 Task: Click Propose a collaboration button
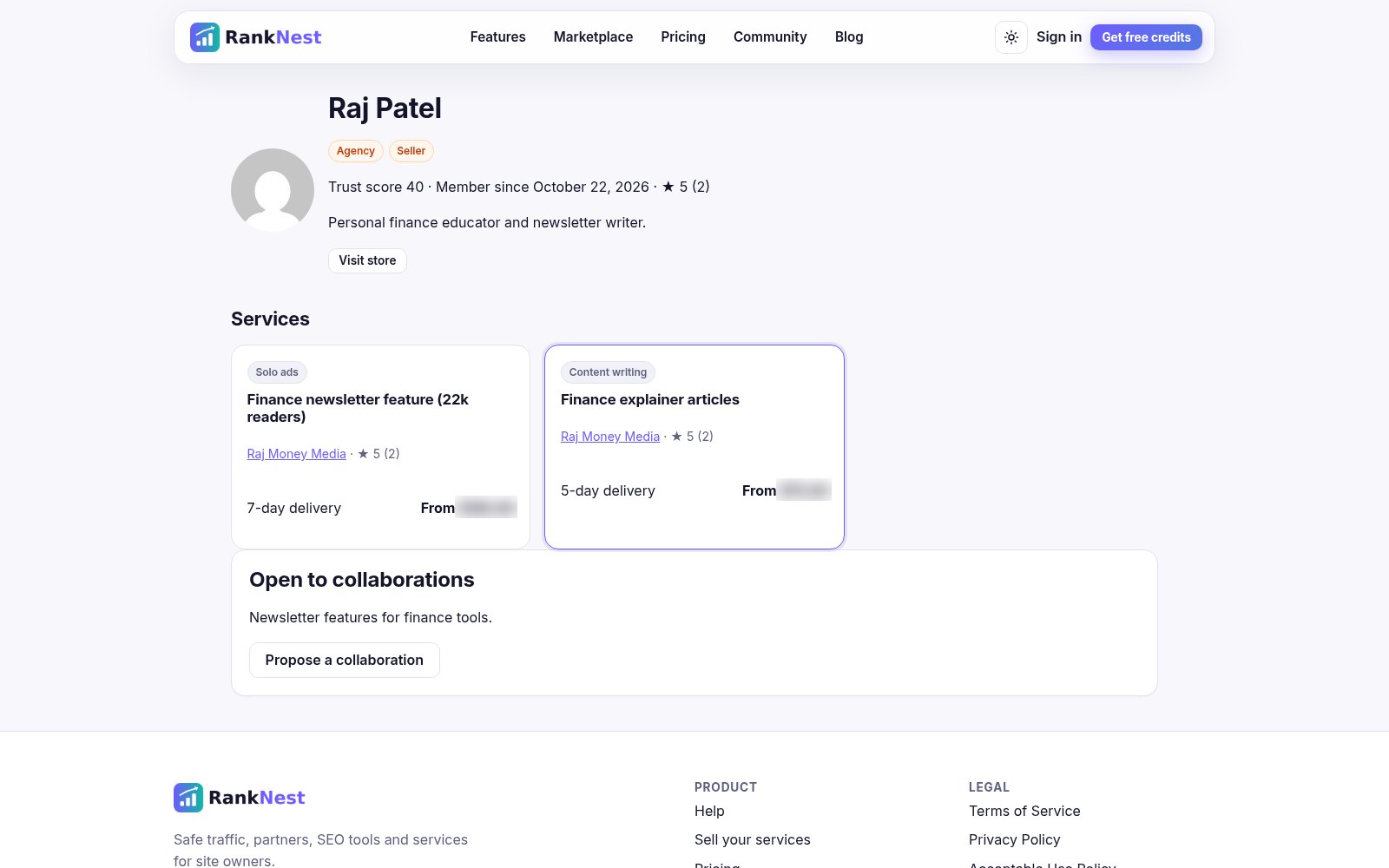click(x=345, y=661)
